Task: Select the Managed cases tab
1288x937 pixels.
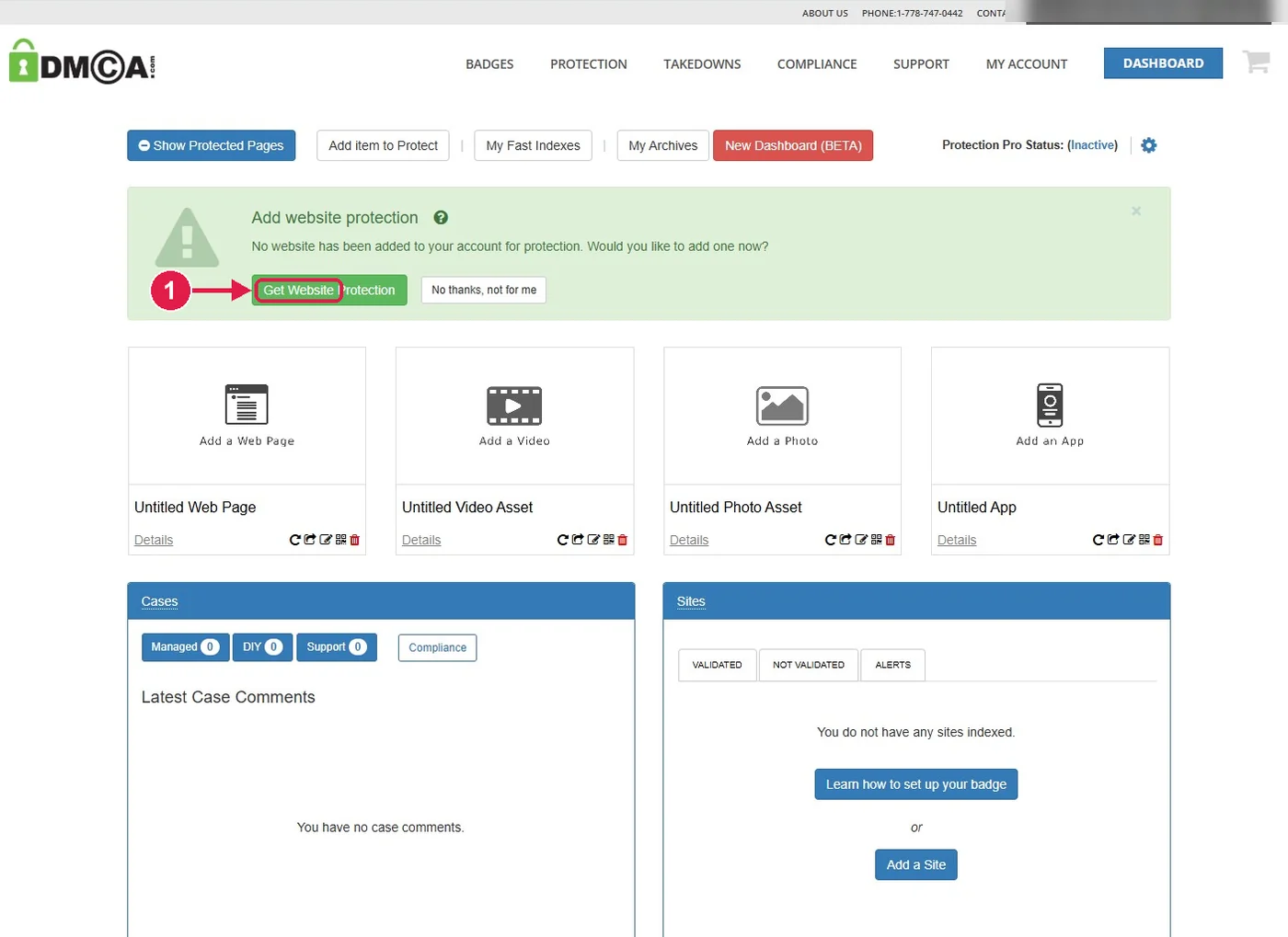Action: coord(185,647)
